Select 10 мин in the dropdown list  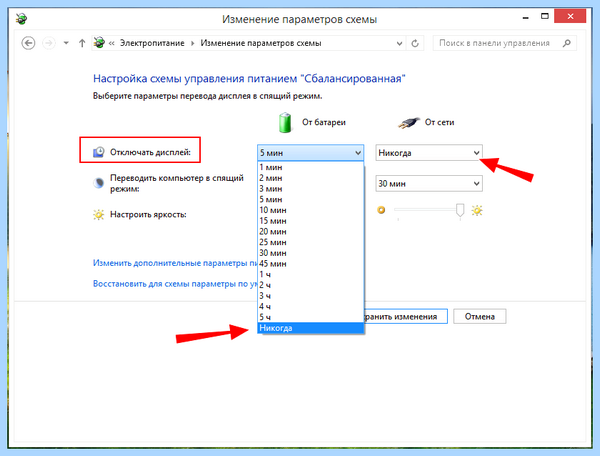[310, 210]
